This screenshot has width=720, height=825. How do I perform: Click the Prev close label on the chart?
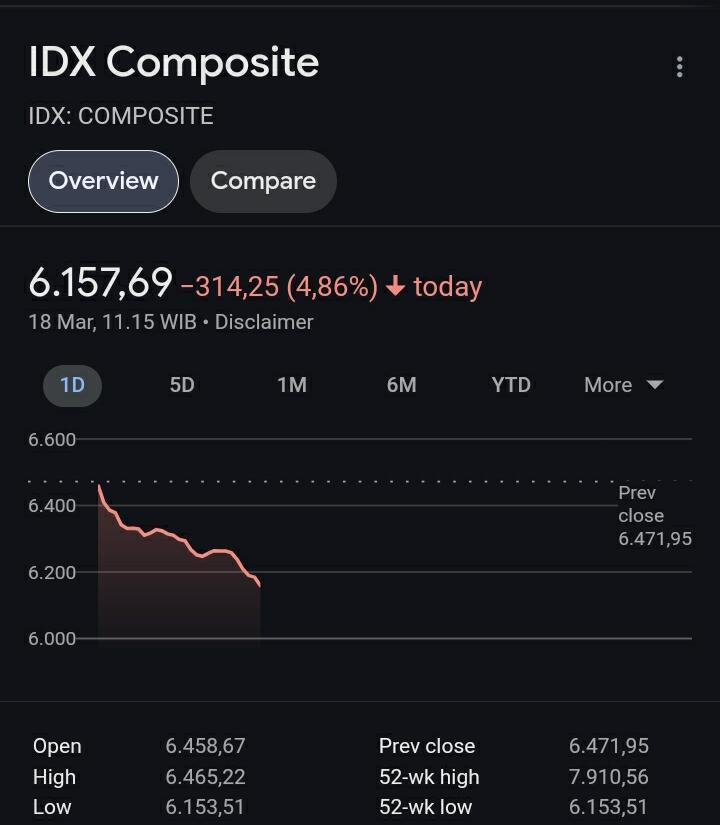(641, 504)
